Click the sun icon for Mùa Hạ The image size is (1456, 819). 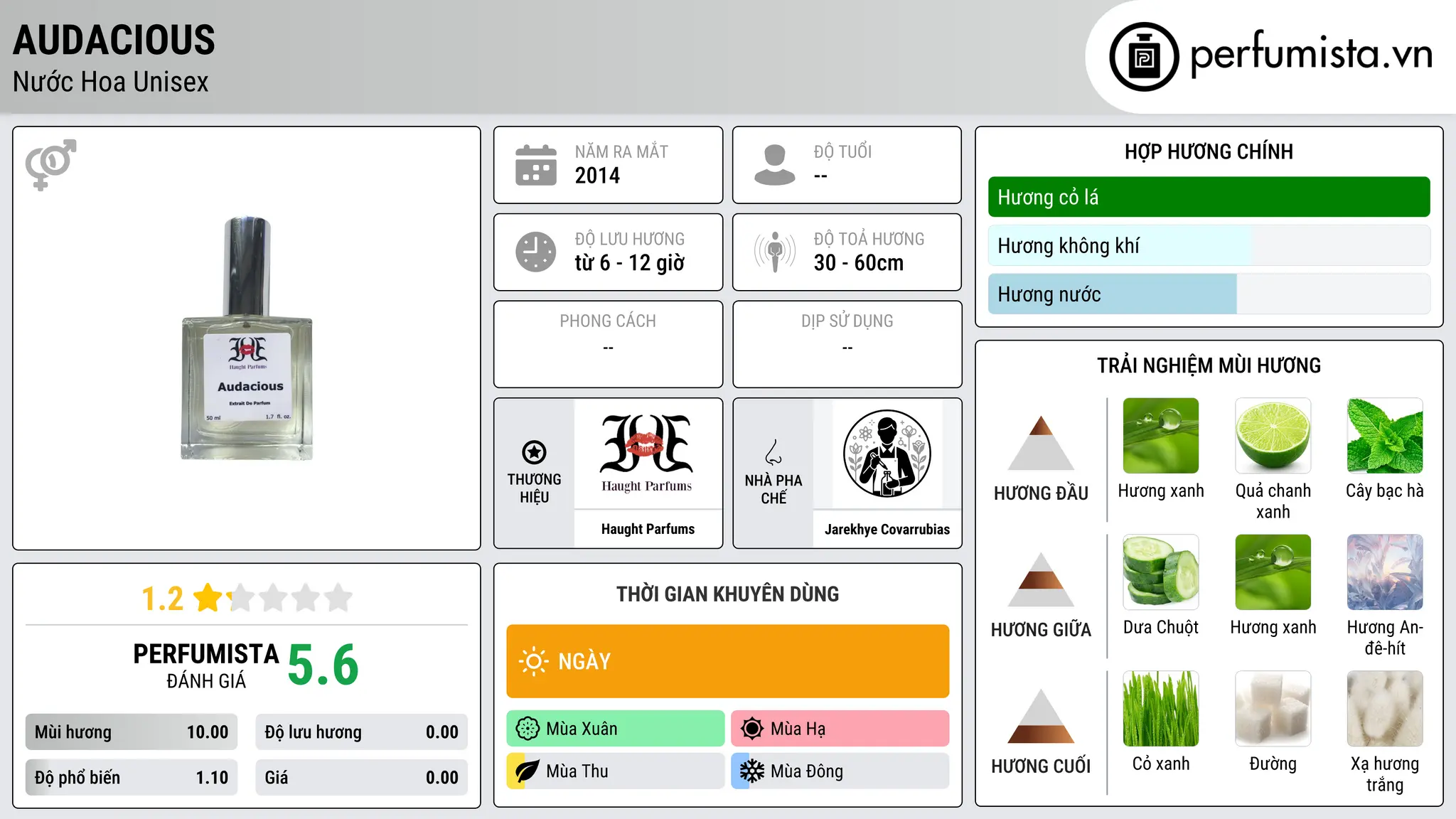[752, 729]
